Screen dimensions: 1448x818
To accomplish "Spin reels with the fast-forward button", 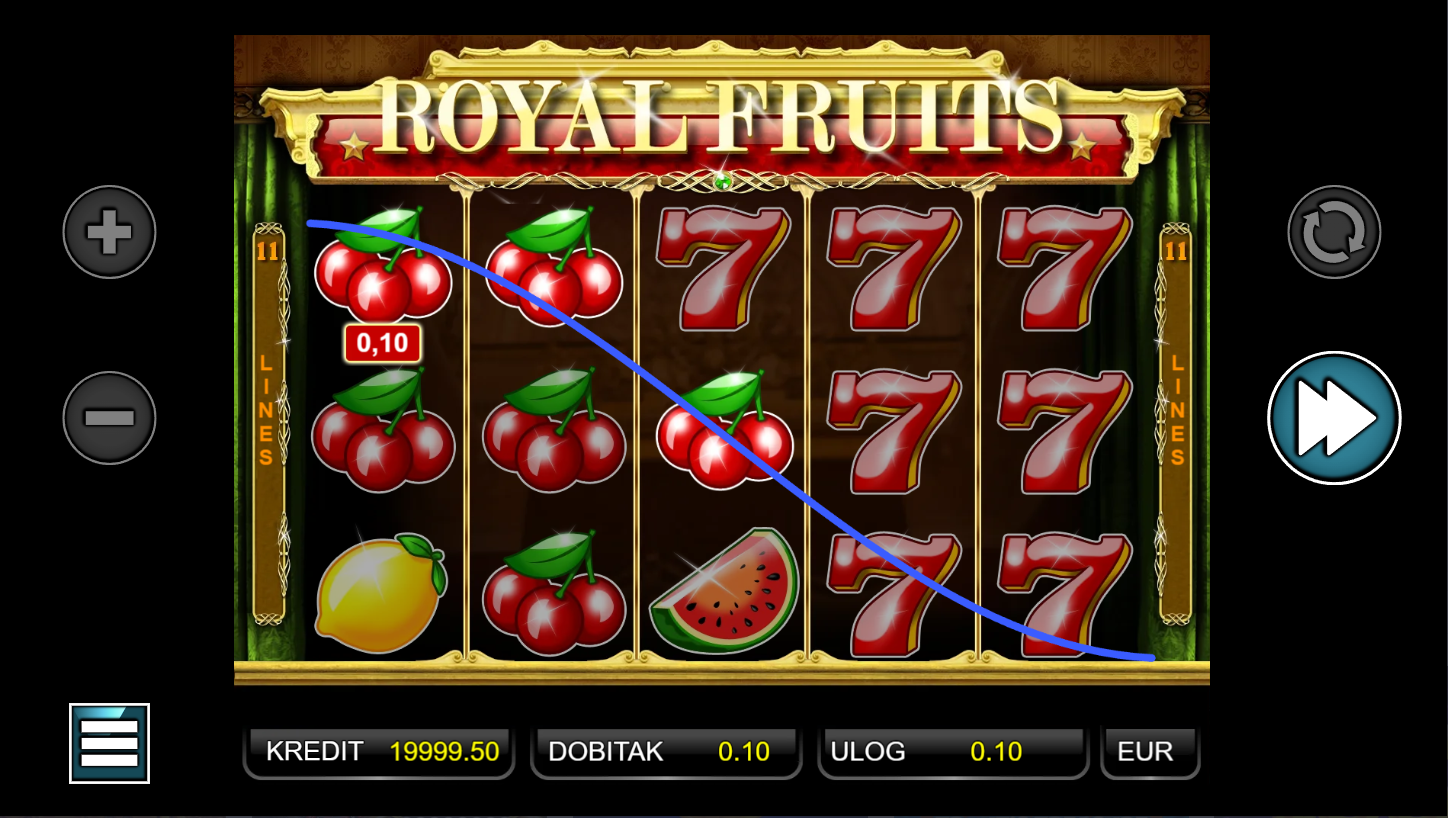I will [1334, 418].
